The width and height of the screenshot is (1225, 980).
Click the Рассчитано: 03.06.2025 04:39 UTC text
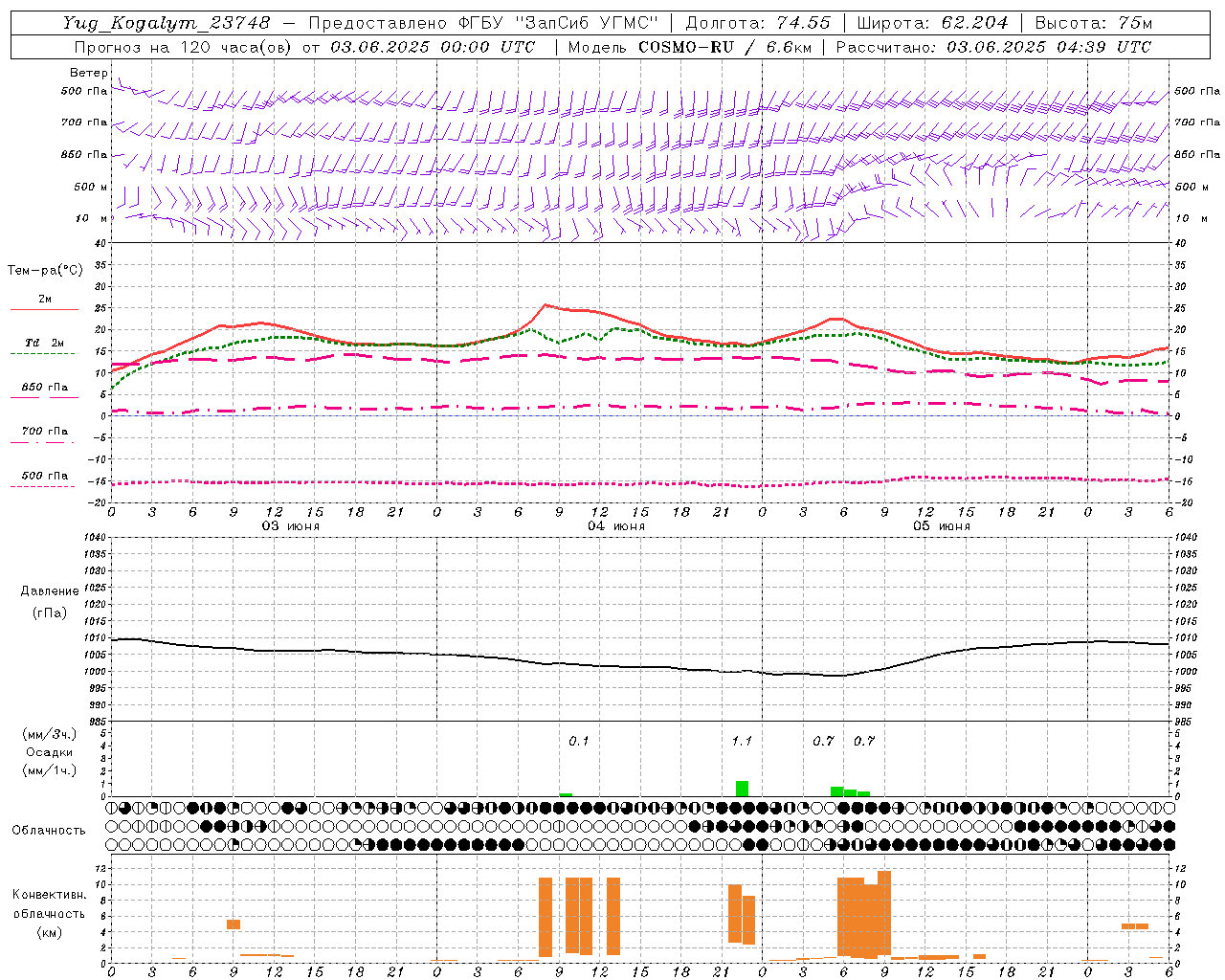[993, 47]
